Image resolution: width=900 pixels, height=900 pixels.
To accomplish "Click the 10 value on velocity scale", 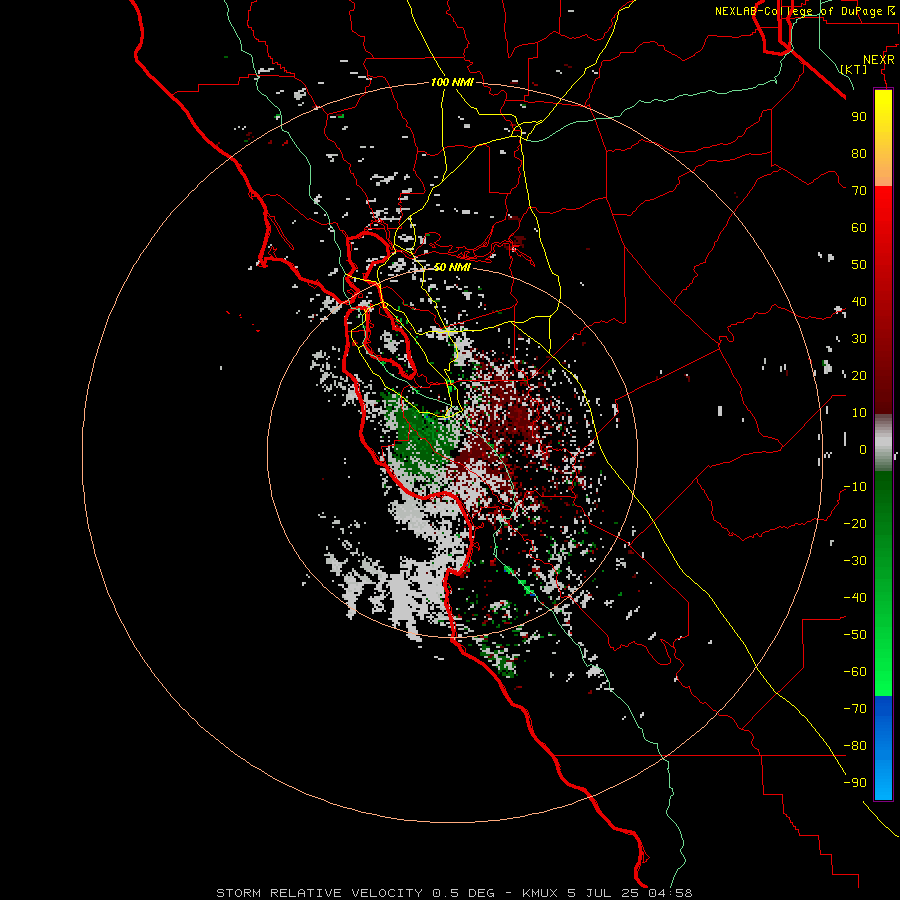I will click(859, 413).
